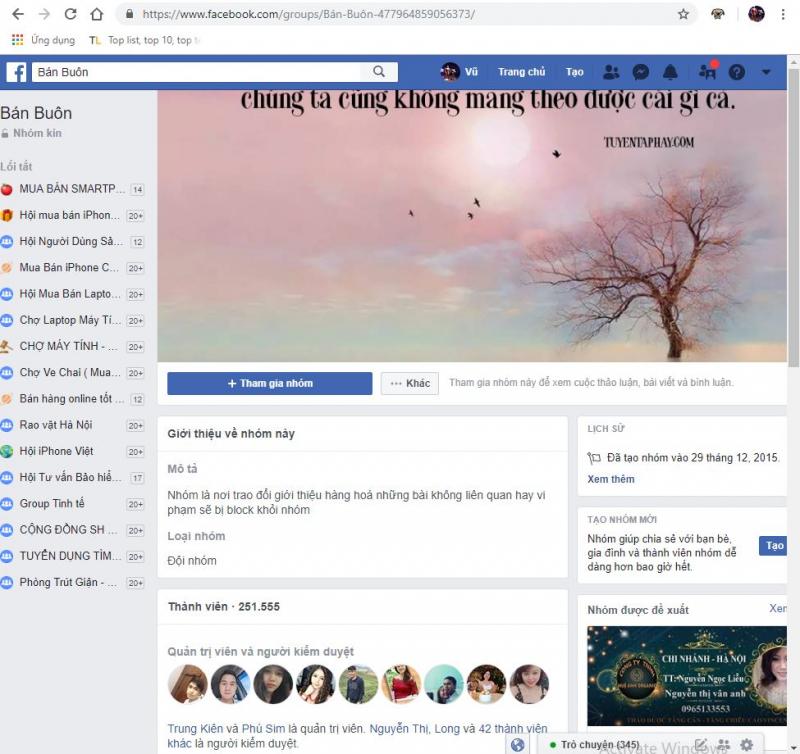Click the Facebook logo icon
800x754 pixels.
coord(16,72)
